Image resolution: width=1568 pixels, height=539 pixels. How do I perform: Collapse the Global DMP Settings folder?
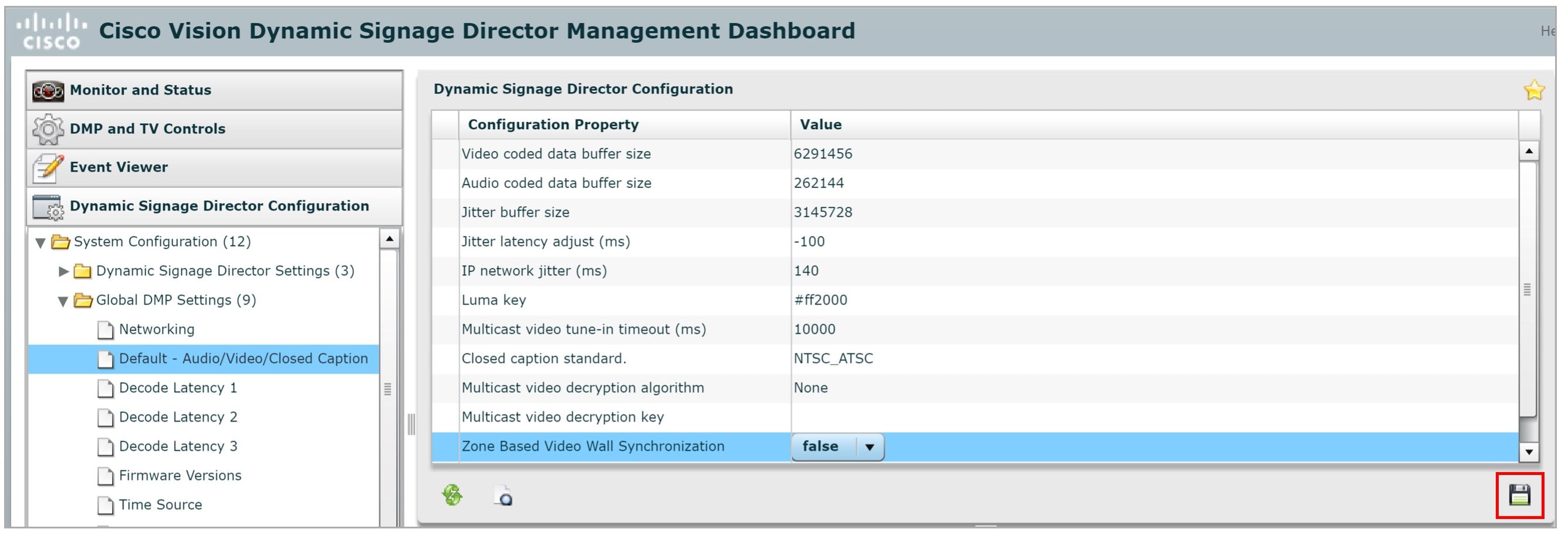62,300
